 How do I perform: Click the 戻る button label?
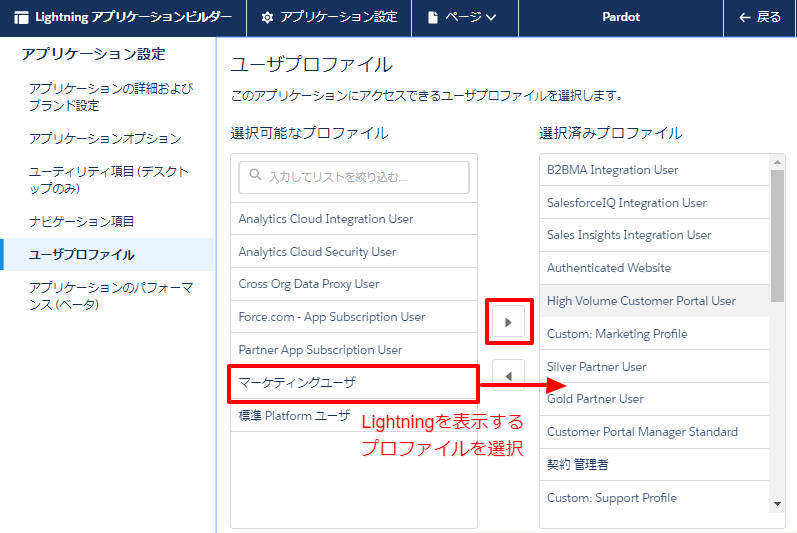pos(768,17)
